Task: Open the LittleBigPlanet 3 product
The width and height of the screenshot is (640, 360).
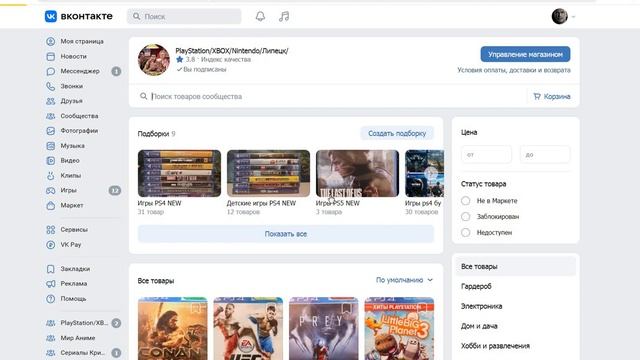Action: [399, 329]
